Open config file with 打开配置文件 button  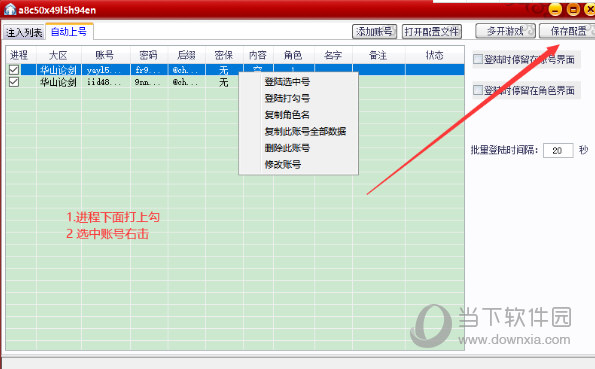[431, 32]
